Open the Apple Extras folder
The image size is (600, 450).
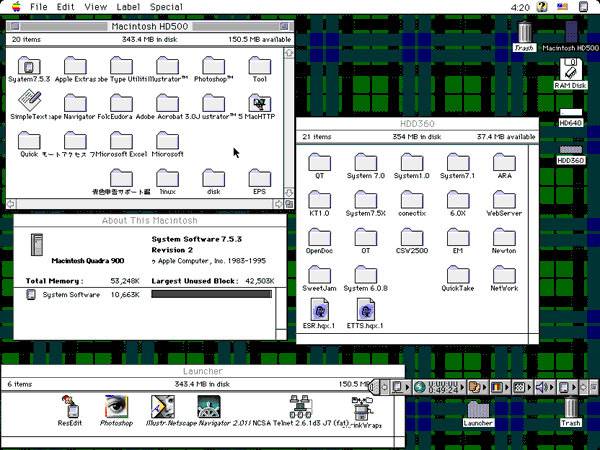pyautogui.click(x=75, y=65)
